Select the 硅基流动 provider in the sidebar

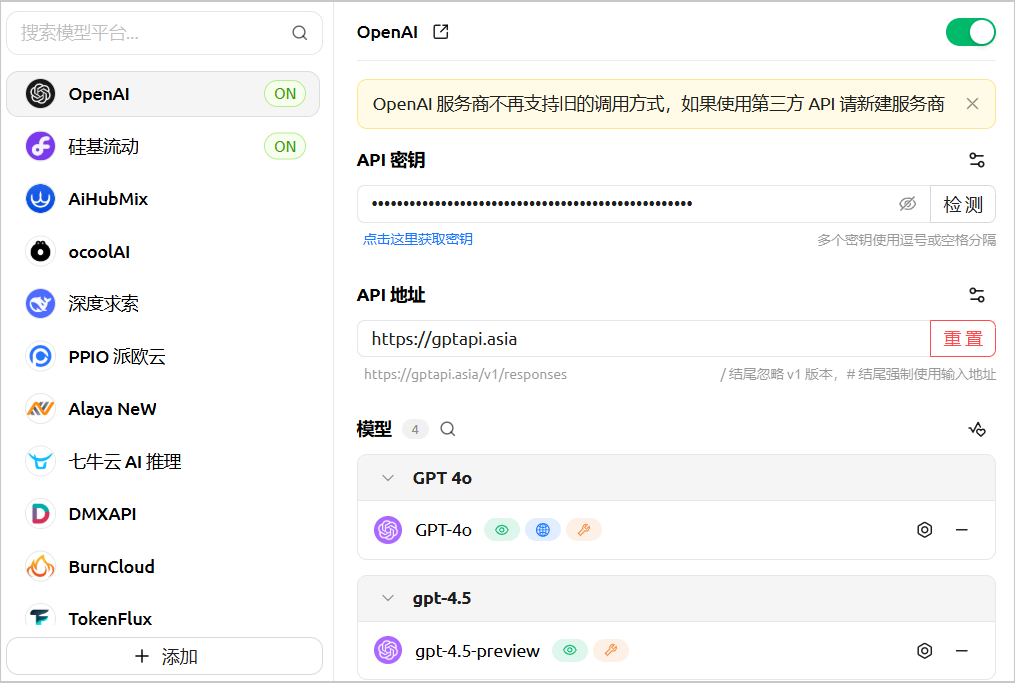tap(163, 147)
